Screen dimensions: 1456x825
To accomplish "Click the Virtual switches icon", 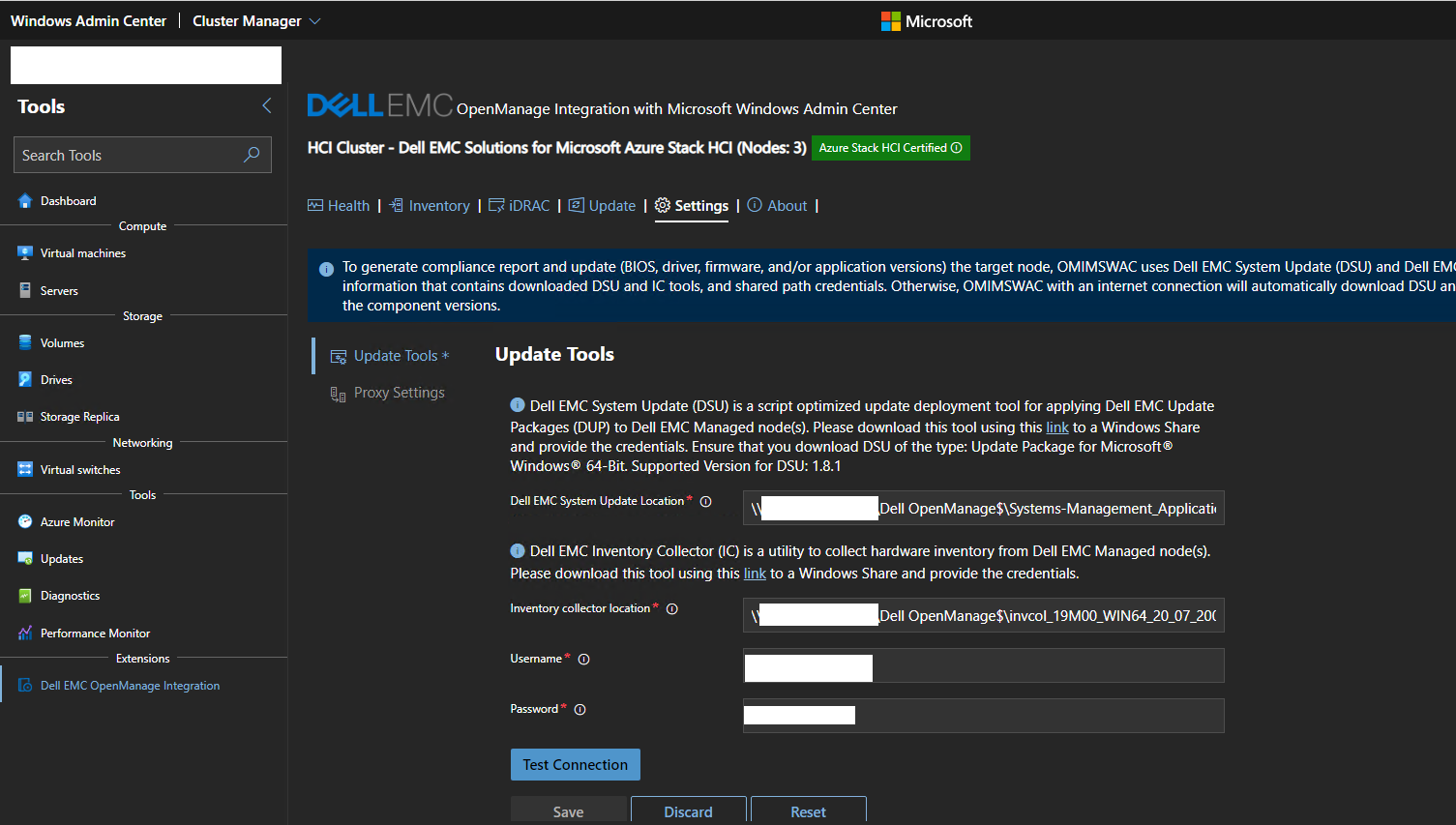I will (x=25, y=469).
